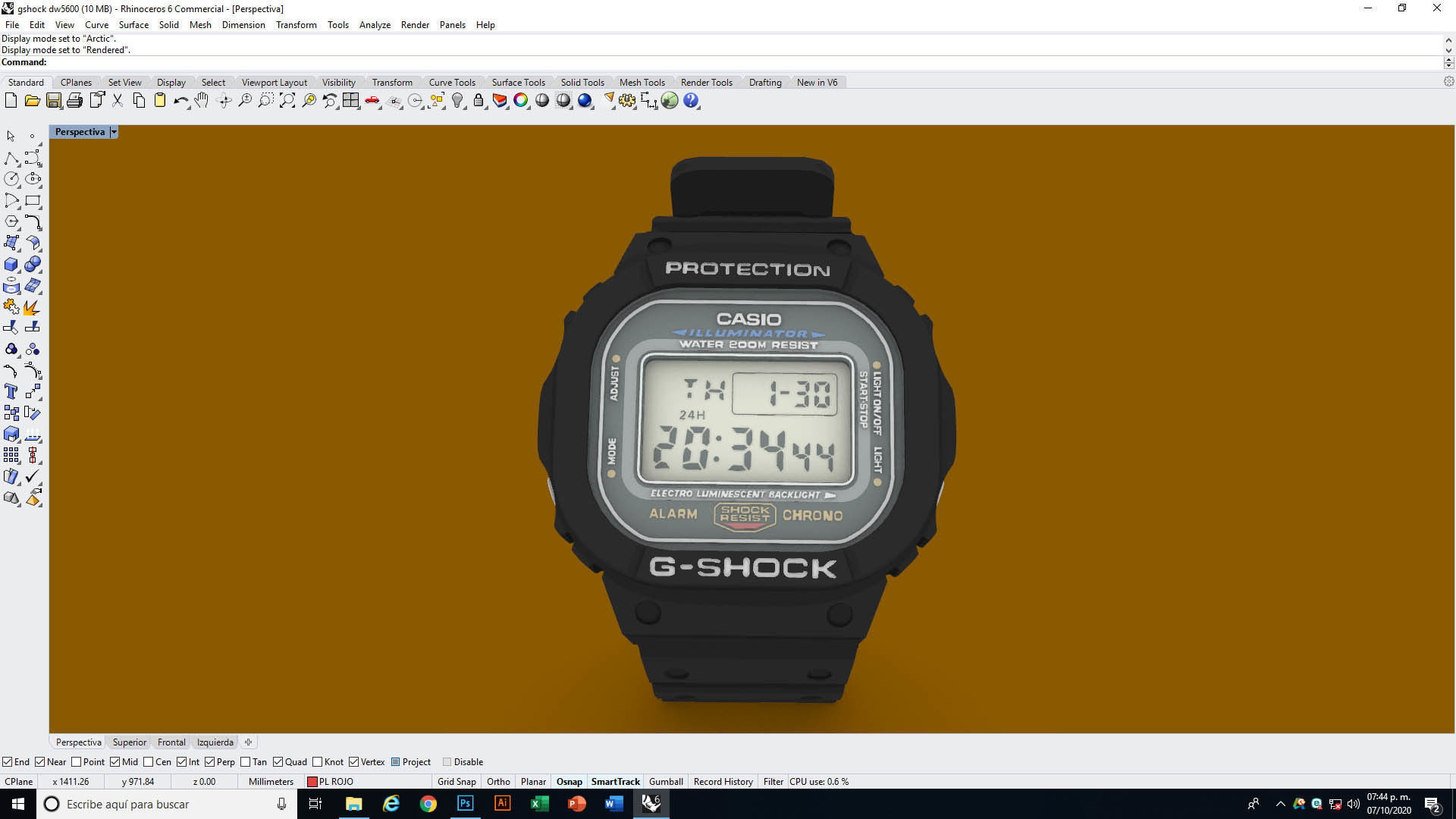This screenshot has height=819, width=1456.
Task: Switch to the Mesh Tools toolbar tab
Action: [x=642, y=82]
